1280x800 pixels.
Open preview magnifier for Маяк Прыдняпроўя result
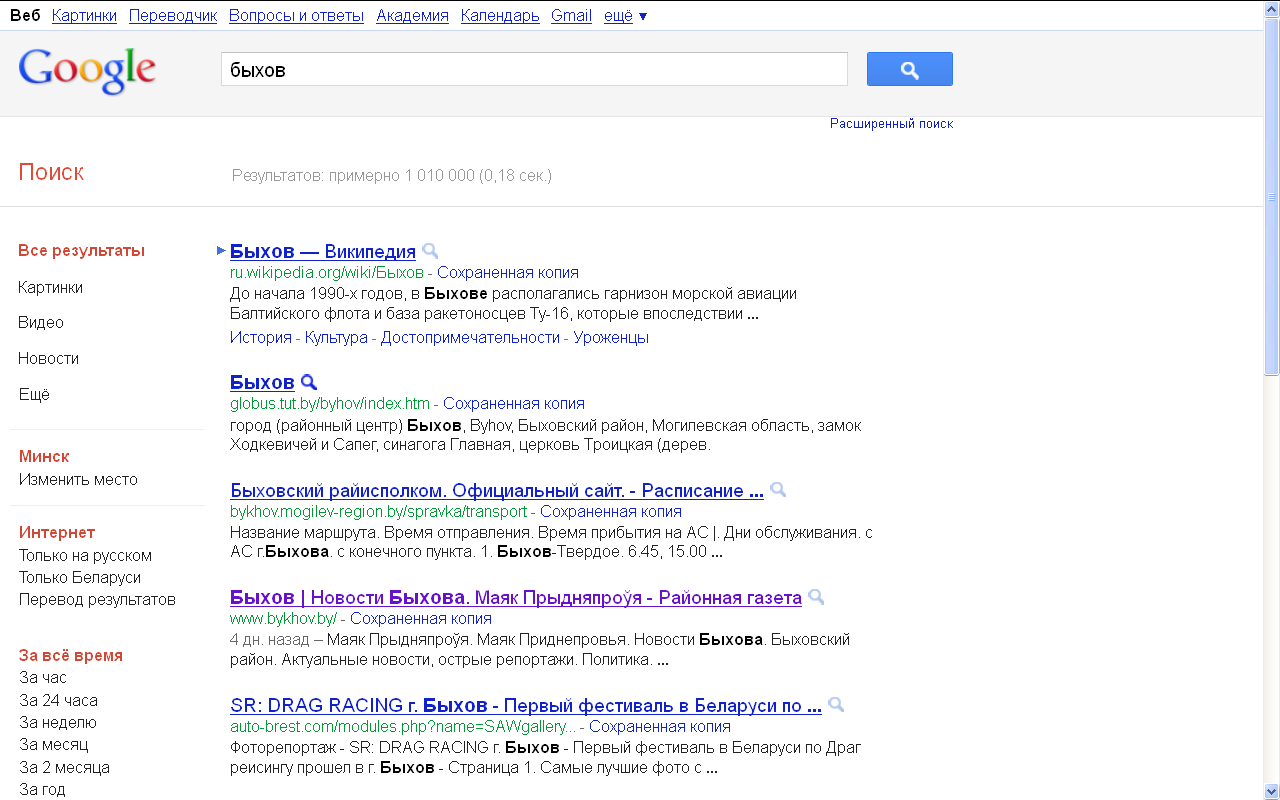[x=816, y=597]
